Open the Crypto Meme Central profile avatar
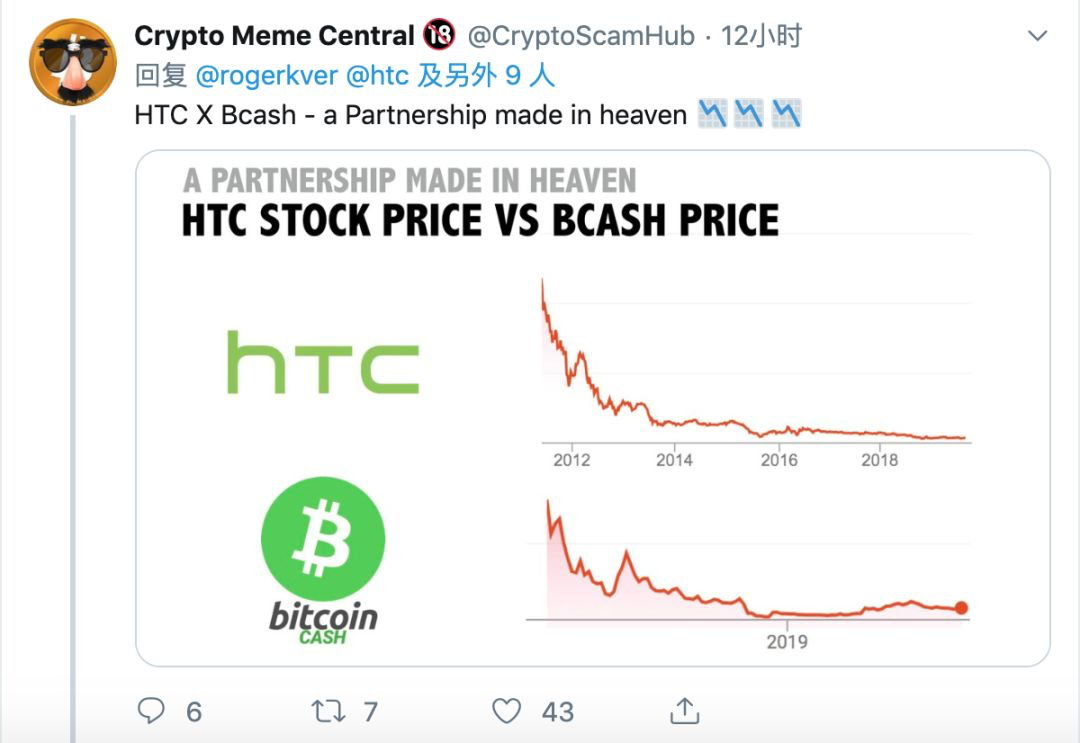Image resolution: width=1080 pixels, height=743 pixels. pos(74,61)
